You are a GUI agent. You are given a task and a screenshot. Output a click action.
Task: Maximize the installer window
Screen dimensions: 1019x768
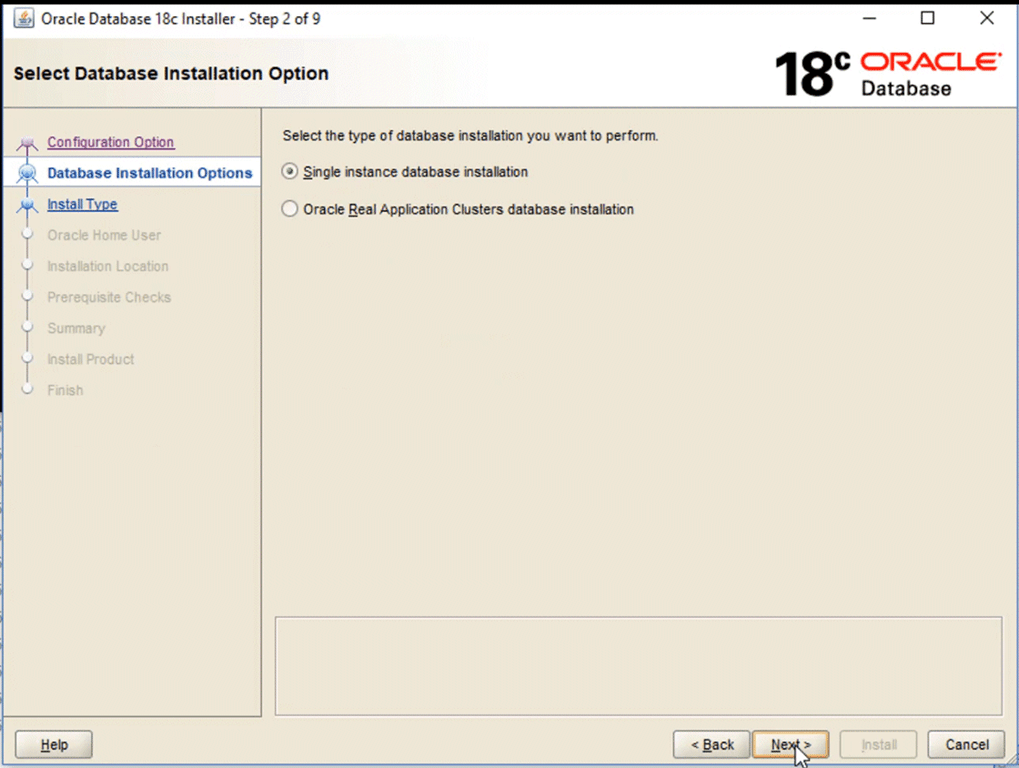(927, 18)
